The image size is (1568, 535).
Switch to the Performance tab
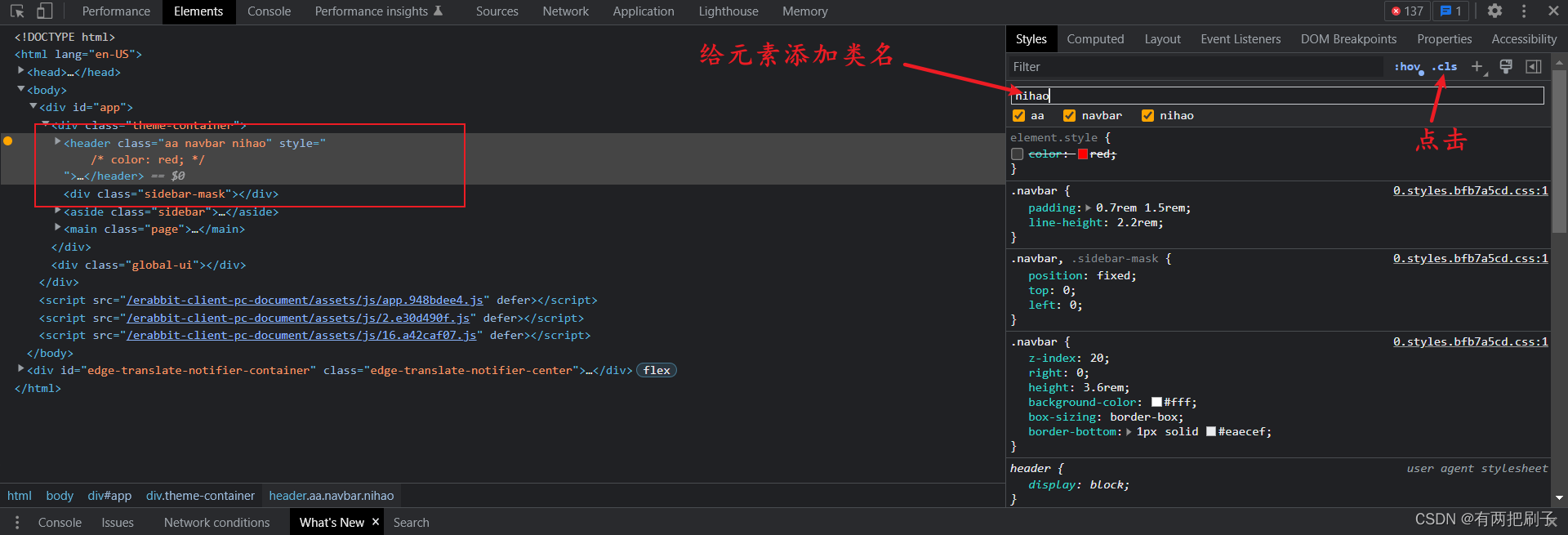(116, 11)
